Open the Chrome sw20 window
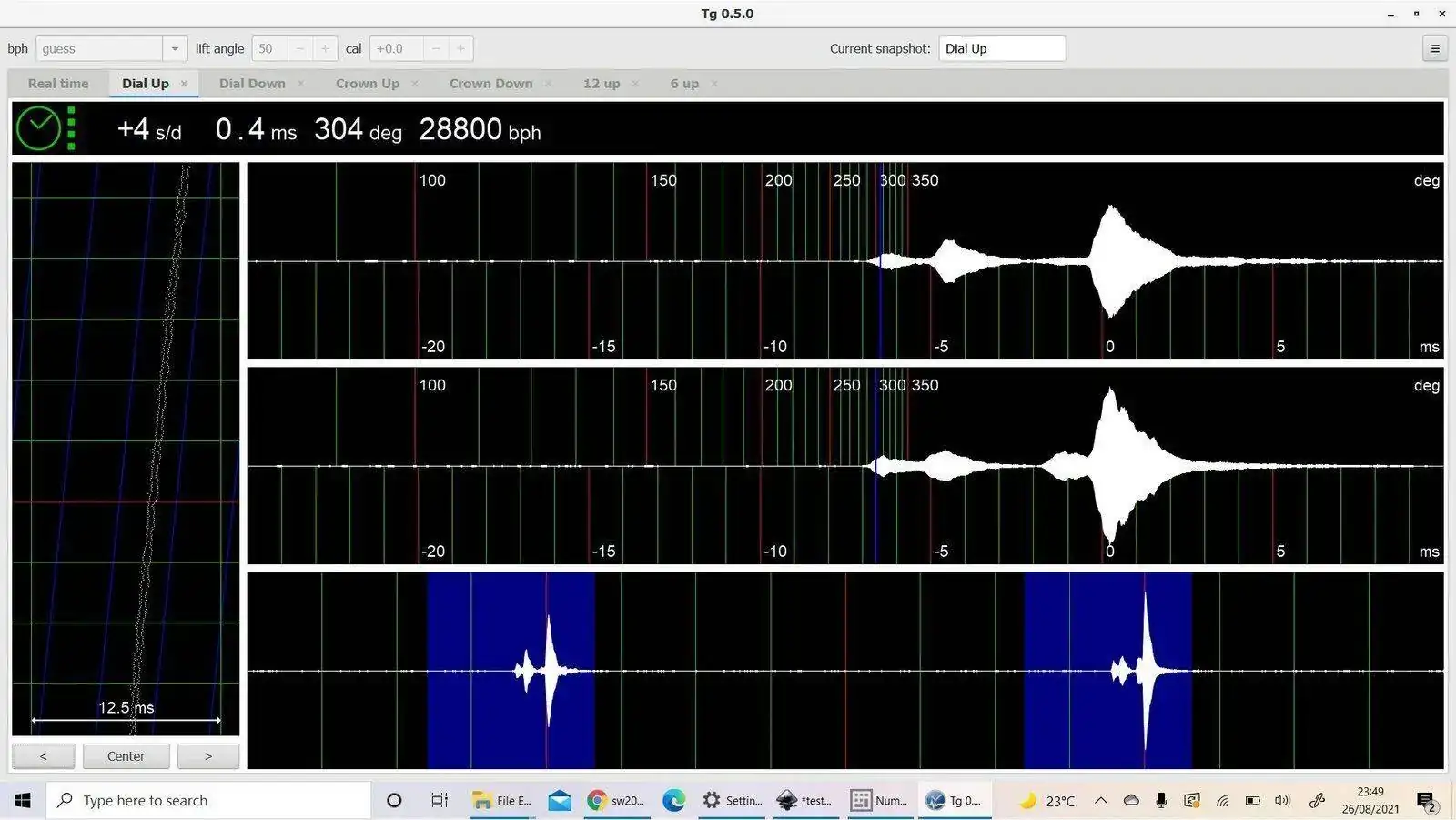The image size is (1456, 820). (616, 800)
